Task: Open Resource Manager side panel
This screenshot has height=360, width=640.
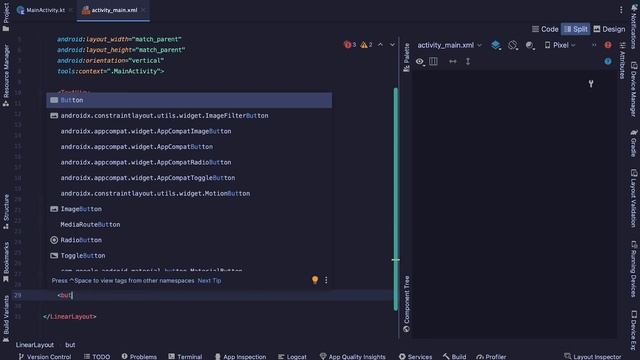Action: click(x=6, y=76)
